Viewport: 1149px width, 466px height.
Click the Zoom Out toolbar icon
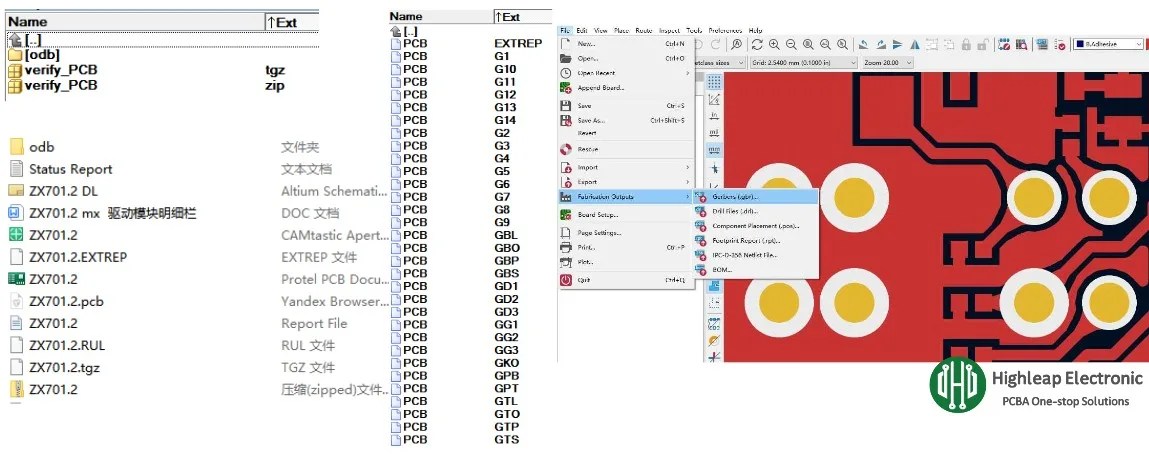791,45
